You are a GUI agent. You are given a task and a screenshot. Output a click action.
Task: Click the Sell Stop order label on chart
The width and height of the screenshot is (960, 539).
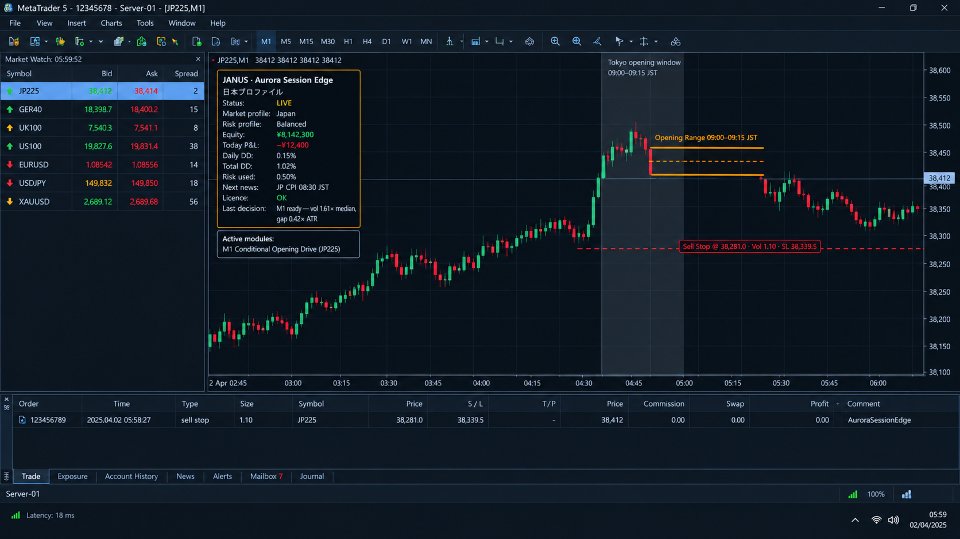pos(749,247)
